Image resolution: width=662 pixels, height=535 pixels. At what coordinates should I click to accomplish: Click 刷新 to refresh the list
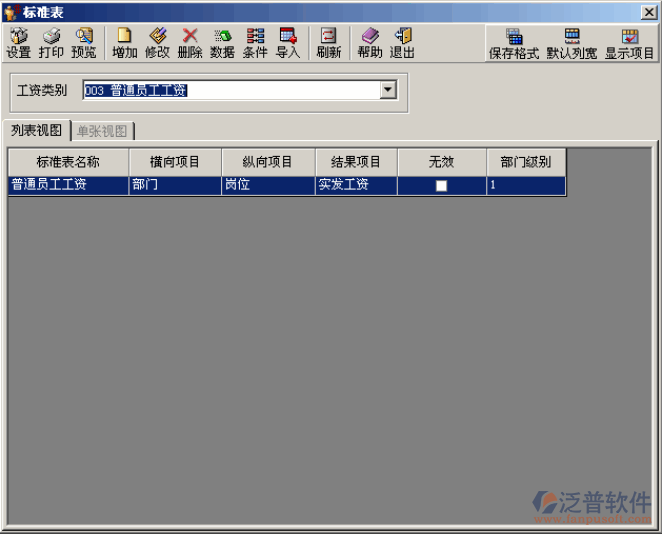click(328, 43)
